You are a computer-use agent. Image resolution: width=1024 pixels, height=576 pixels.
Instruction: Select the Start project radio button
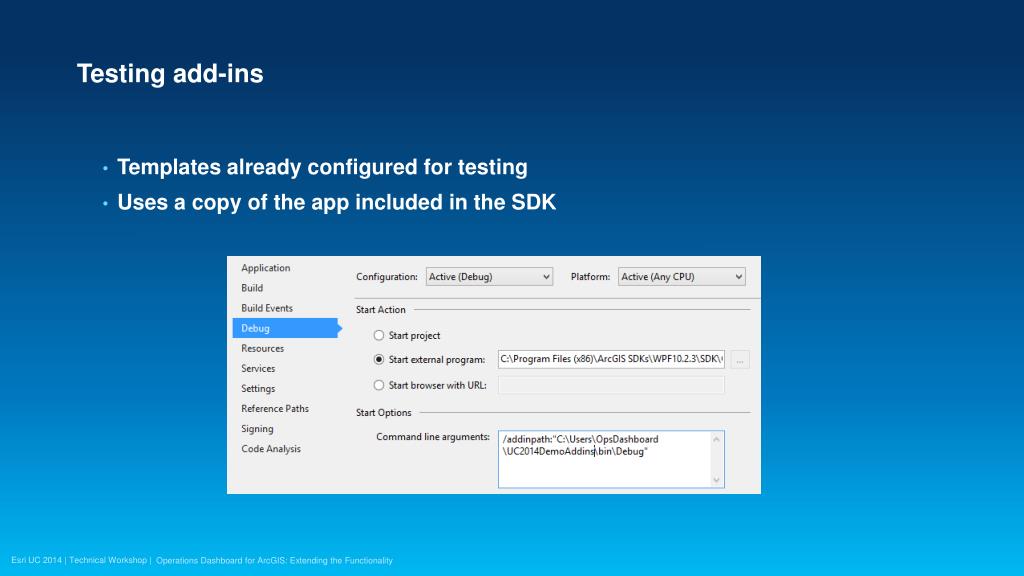click(379, 336)
